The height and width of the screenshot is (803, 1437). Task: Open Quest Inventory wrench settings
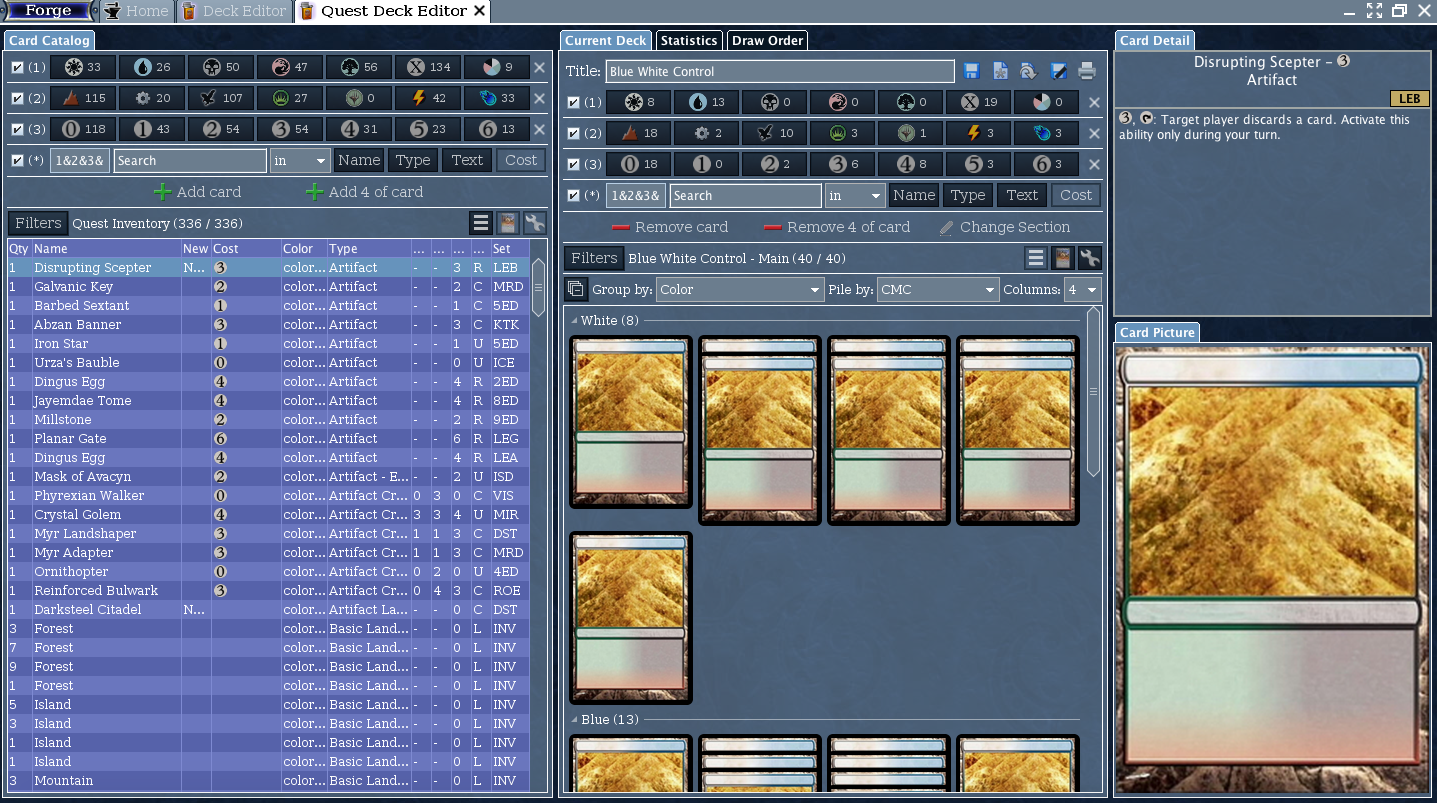pos(534,223)
